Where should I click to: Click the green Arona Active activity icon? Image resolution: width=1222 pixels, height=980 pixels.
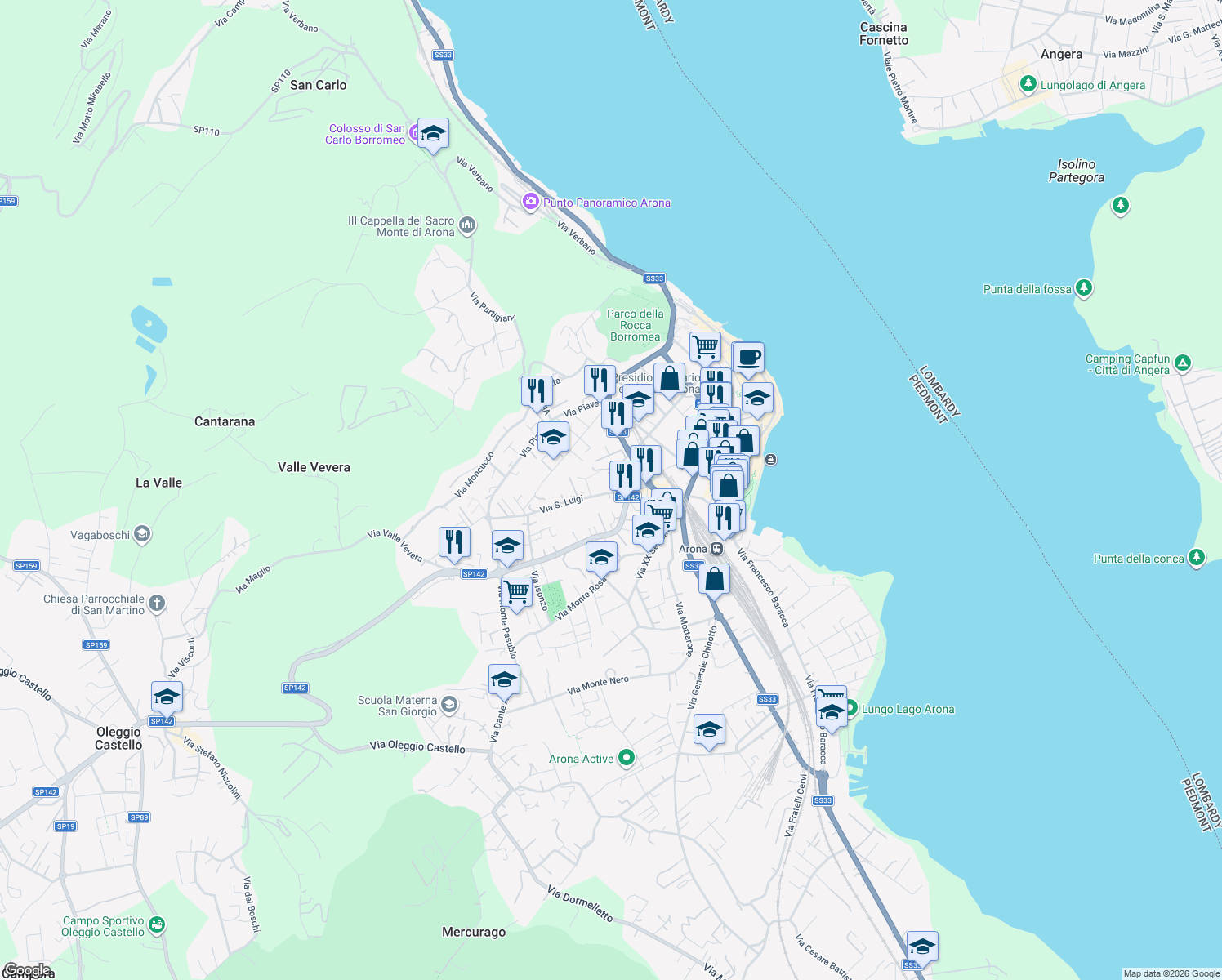[x=627, y=758]
